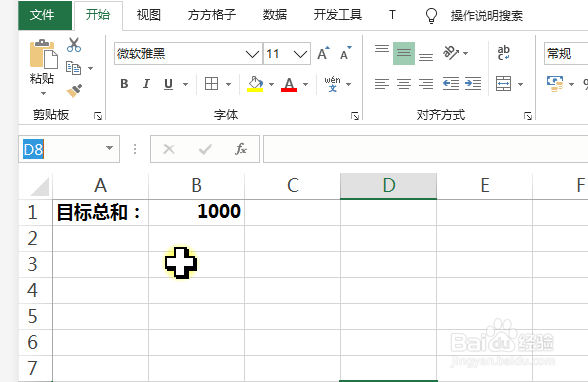Click the Merge and Center icon
The image size is (588, 382).
click(503, 84)
